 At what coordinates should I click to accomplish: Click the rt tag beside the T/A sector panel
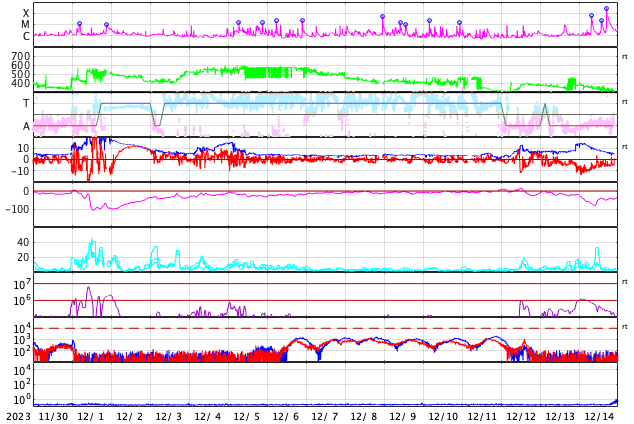click(x=625, y=102)
